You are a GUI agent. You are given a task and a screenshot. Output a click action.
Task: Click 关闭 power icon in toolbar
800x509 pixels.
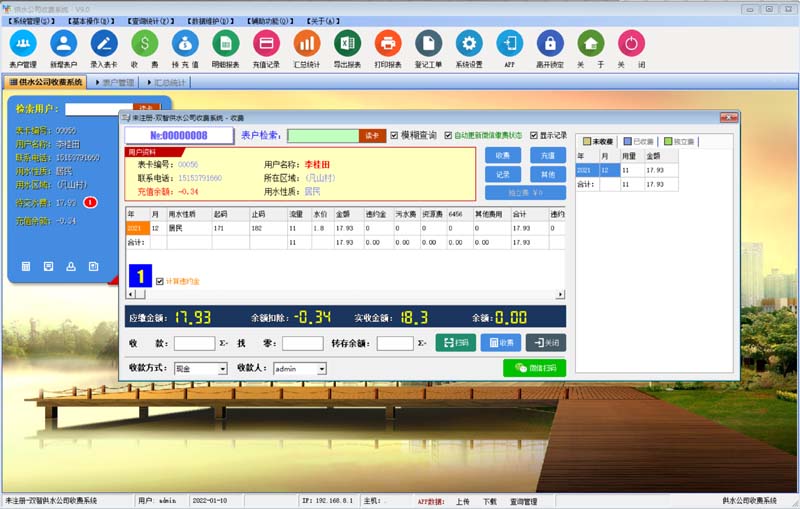pyautogui.click(x=631, y=44)
